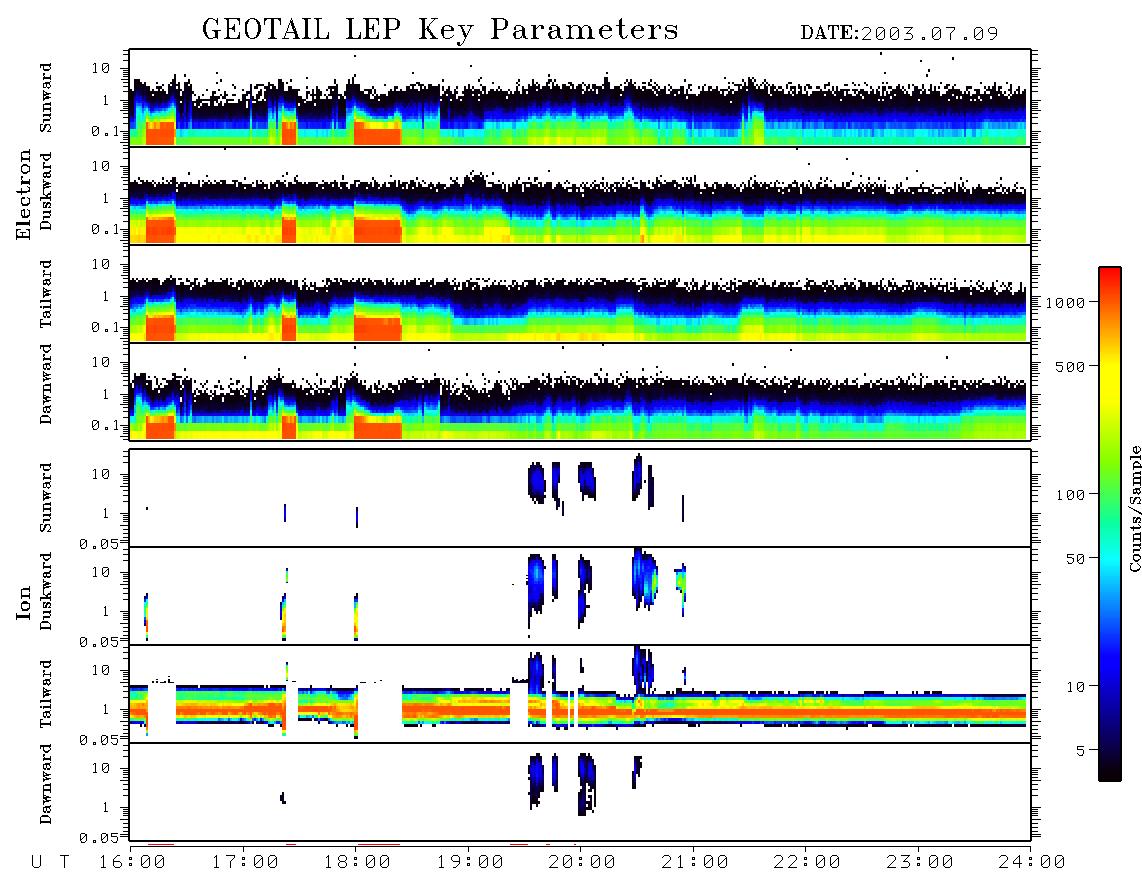This screenshot has height=880, width=1142.
Task: Click the 23:00 time axis label
Action: point(920,862)
